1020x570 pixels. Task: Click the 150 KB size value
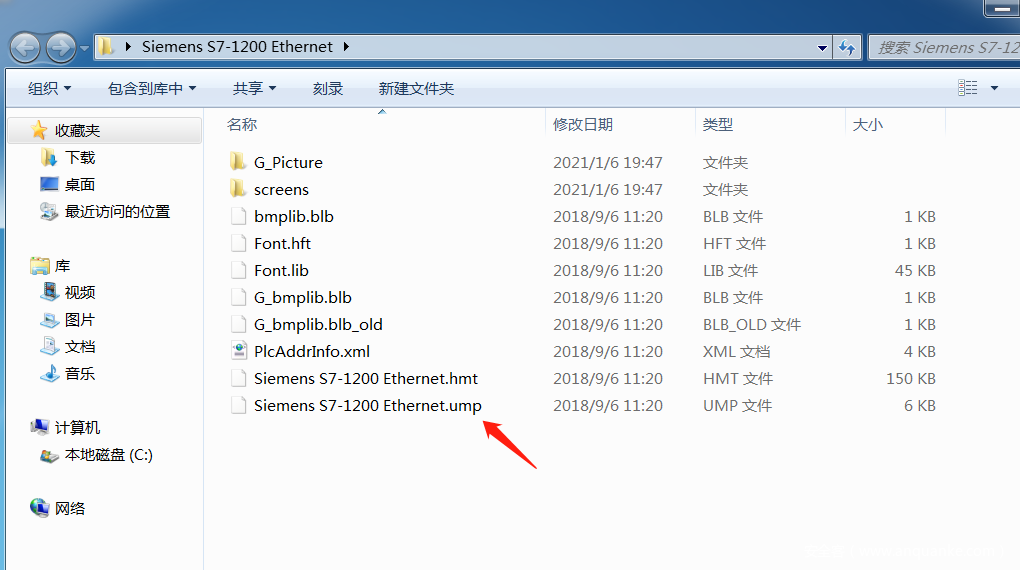point(911,378)
